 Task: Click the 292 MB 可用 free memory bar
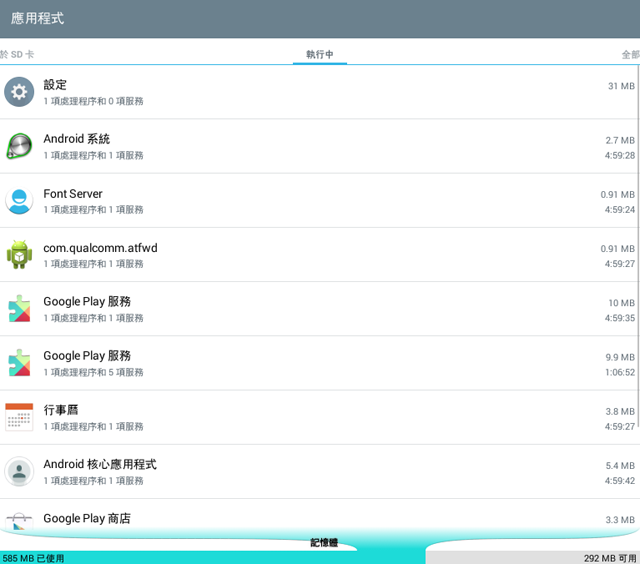[x=533, y=558]
